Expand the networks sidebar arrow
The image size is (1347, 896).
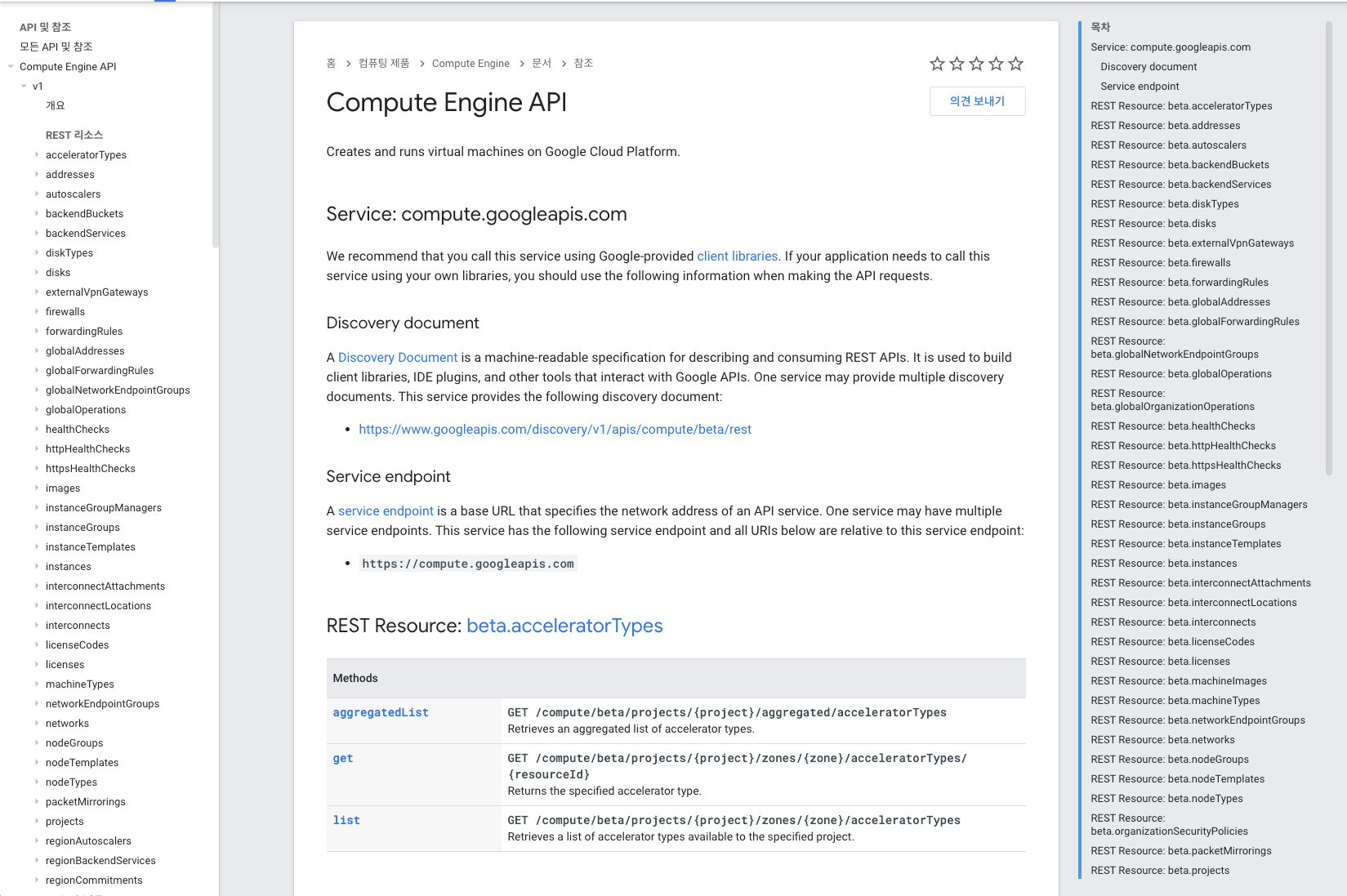click(37, 723)
